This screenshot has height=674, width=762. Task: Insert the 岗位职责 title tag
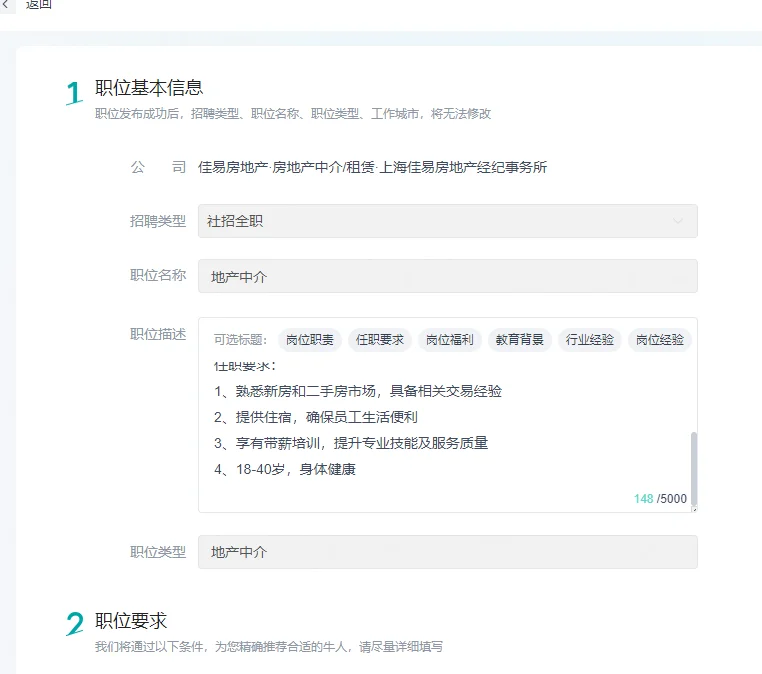310,340
